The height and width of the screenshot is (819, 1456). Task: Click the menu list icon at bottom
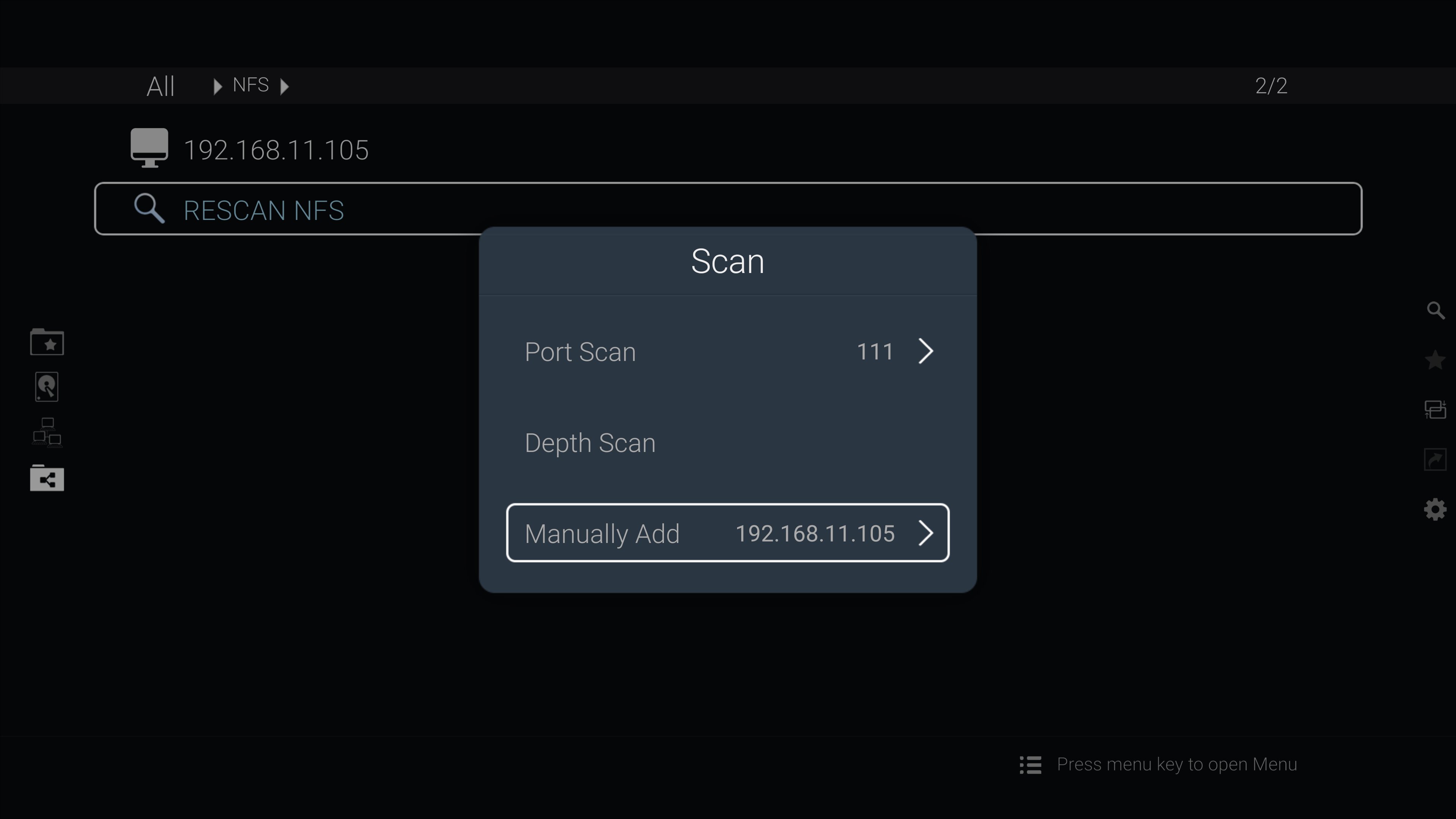1031,765
